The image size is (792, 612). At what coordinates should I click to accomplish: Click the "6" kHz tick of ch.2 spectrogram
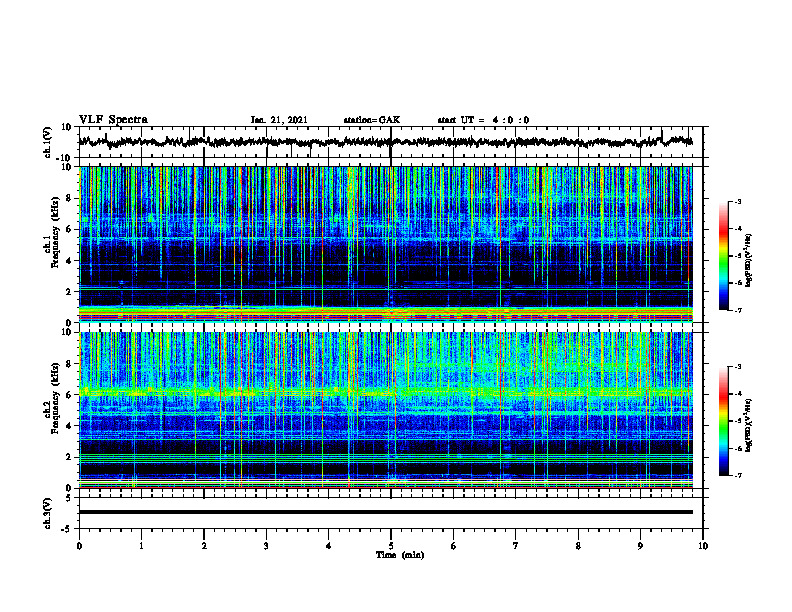coord(69,395)
